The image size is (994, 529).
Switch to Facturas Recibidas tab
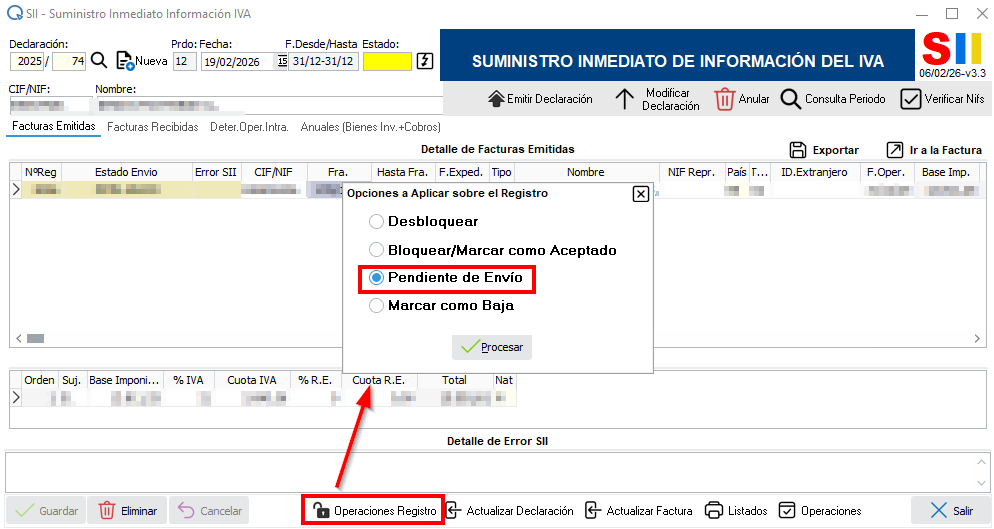click(x=153, y=127)
